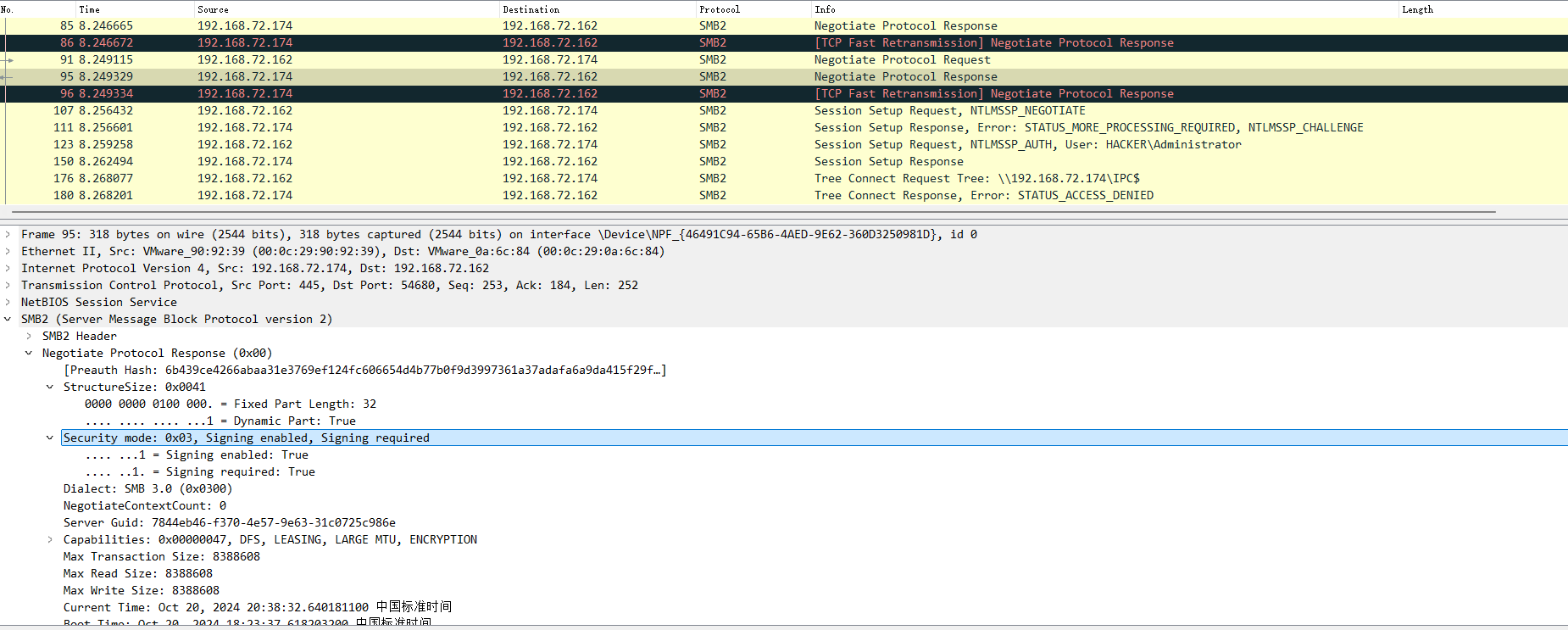This screenshot has width=1568, height=630.
Task: Sort packets by the No. column
Action: (38, 9)
